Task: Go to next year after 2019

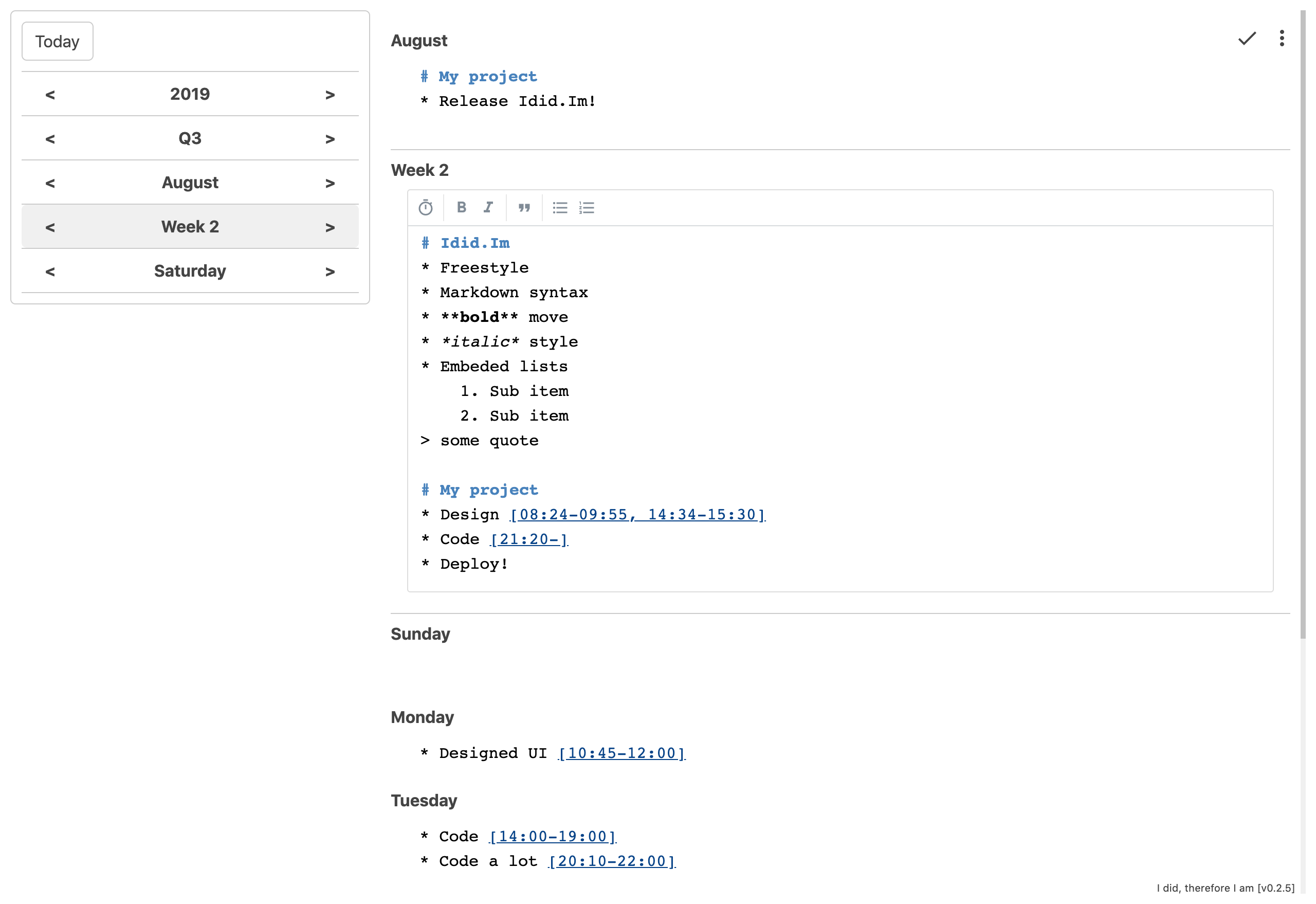Action: tap(330, 95)
